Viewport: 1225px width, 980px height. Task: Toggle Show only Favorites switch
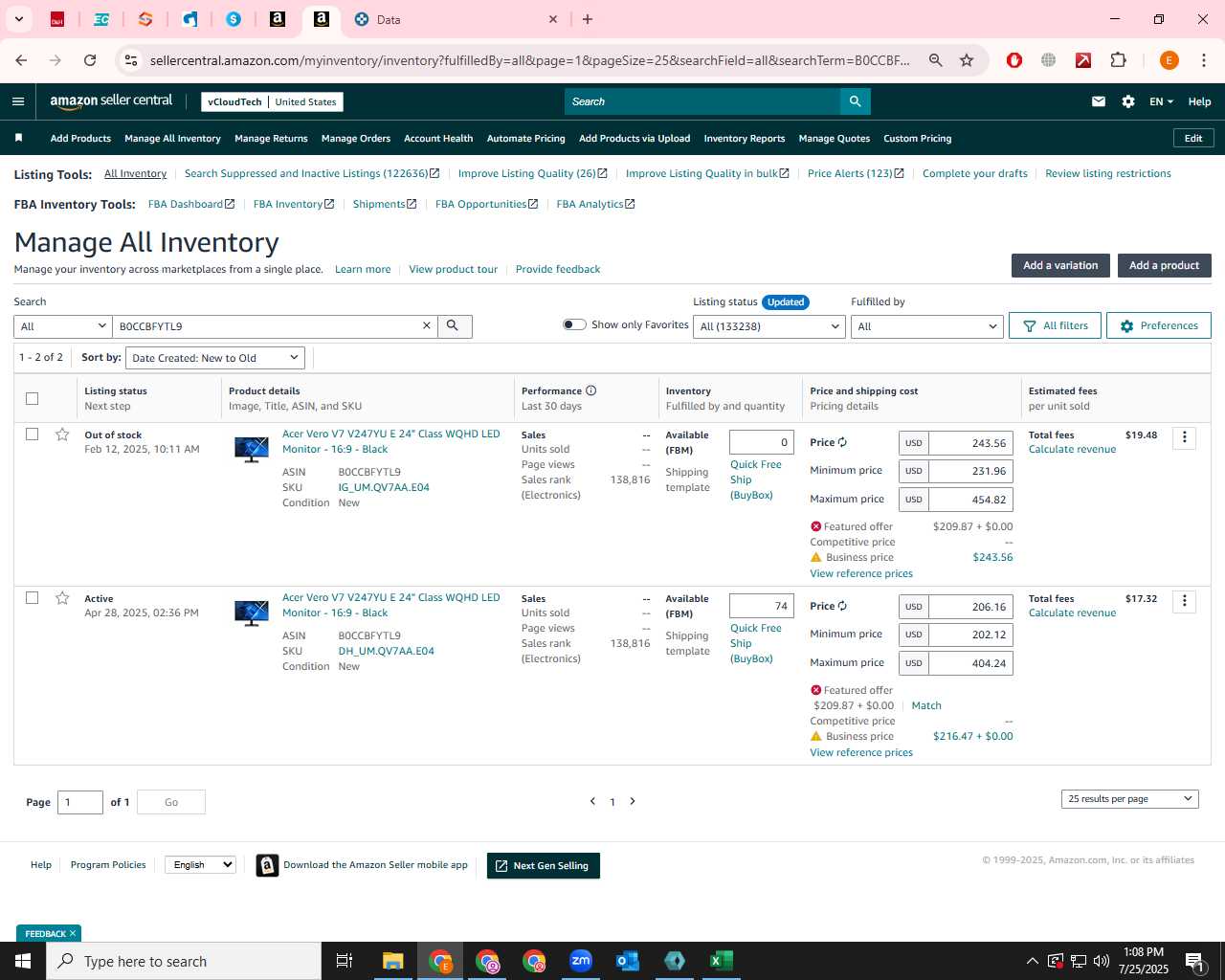574,324
